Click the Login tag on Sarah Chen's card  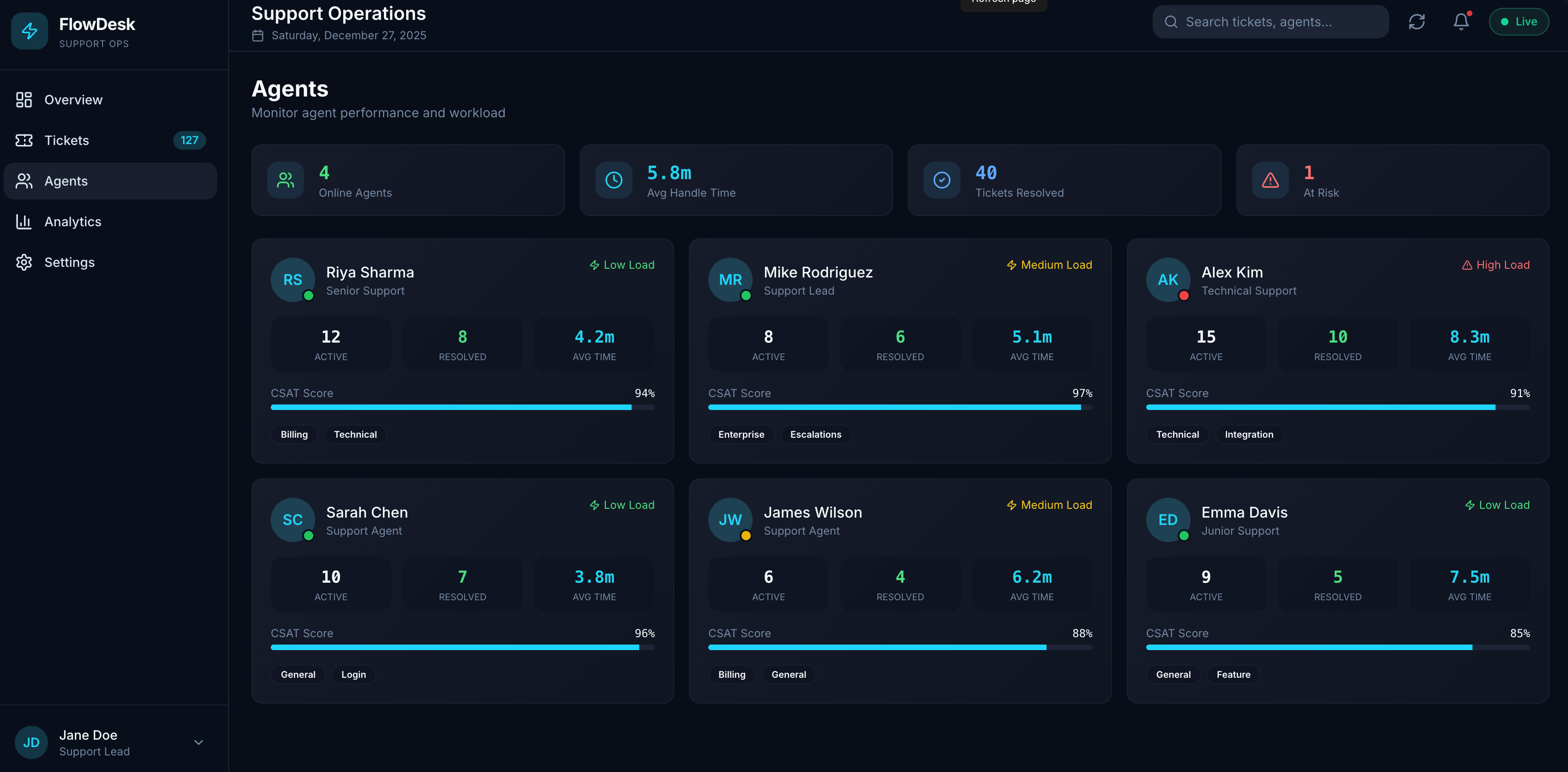(x=353, y=675)
